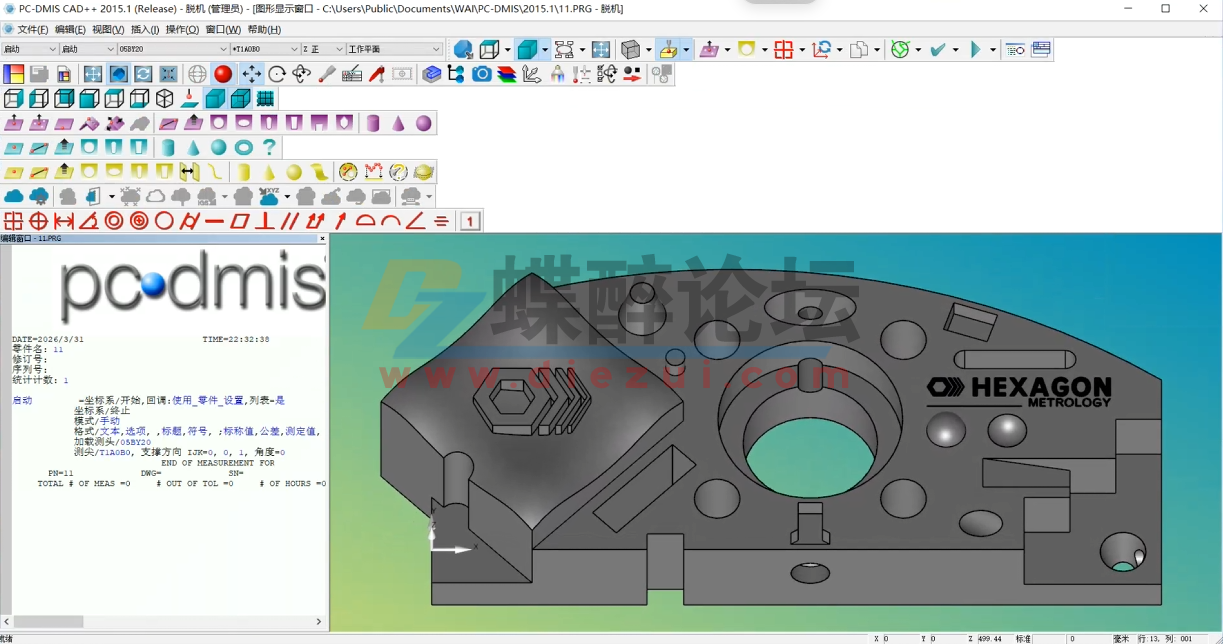
Task: Click the globe wireframe icon in the toolbar
Action: click(x=198, y=73)
